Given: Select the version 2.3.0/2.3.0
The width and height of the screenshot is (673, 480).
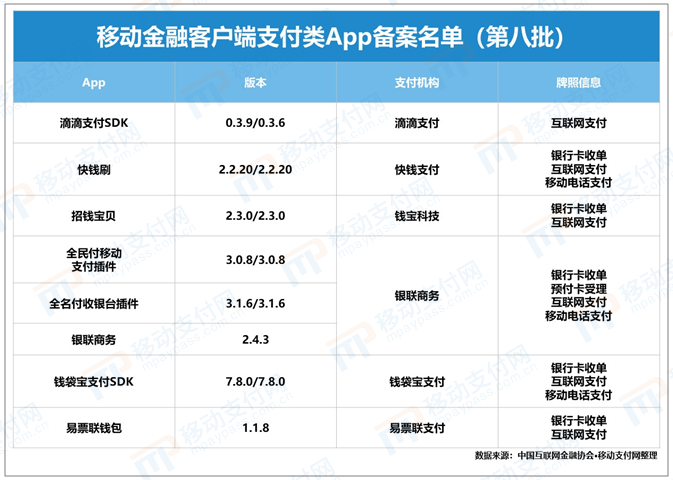Looking at the screenshot, I should click(x=255, y=216).
